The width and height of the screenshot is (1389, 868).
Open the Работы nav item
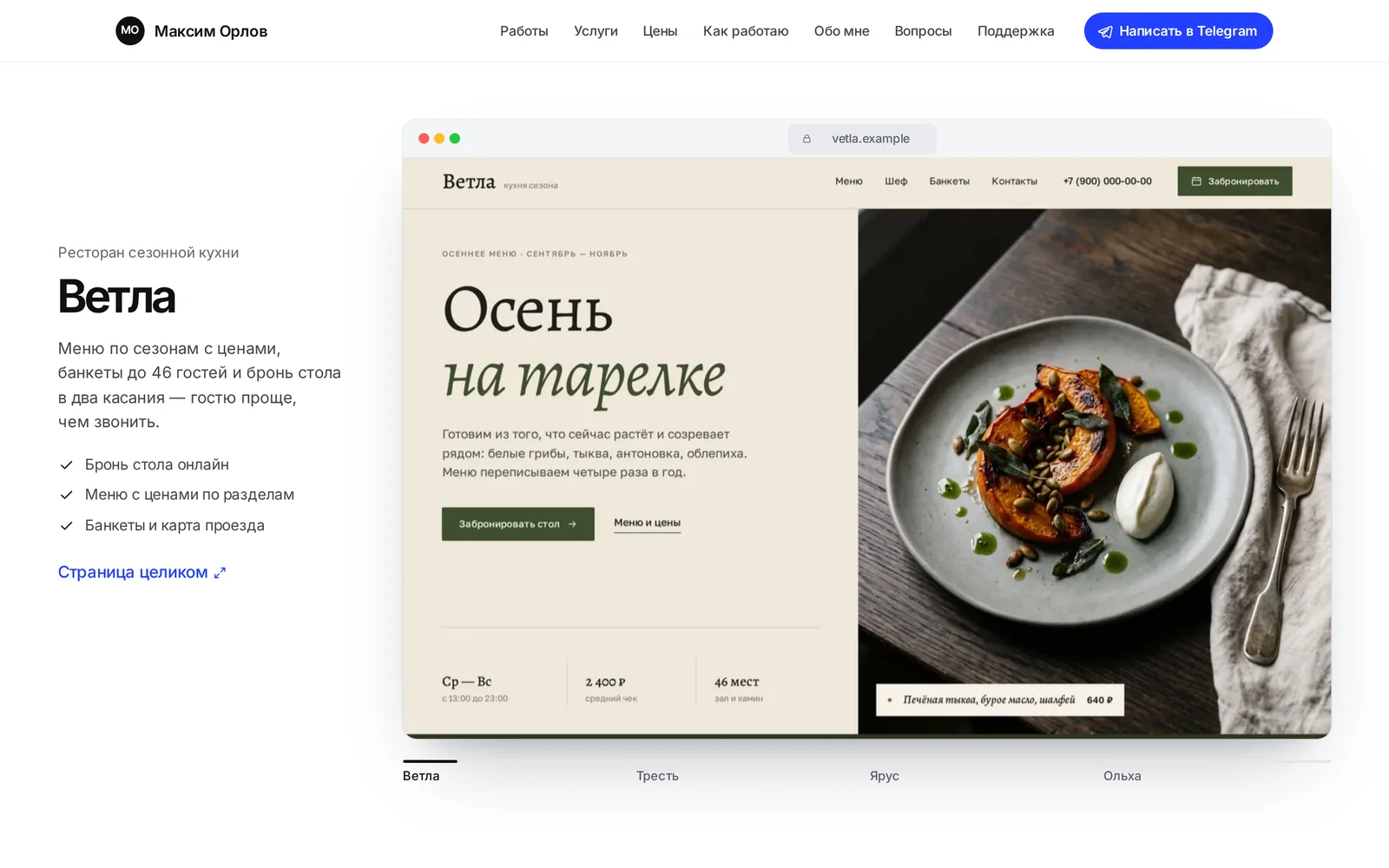(524, 31)
